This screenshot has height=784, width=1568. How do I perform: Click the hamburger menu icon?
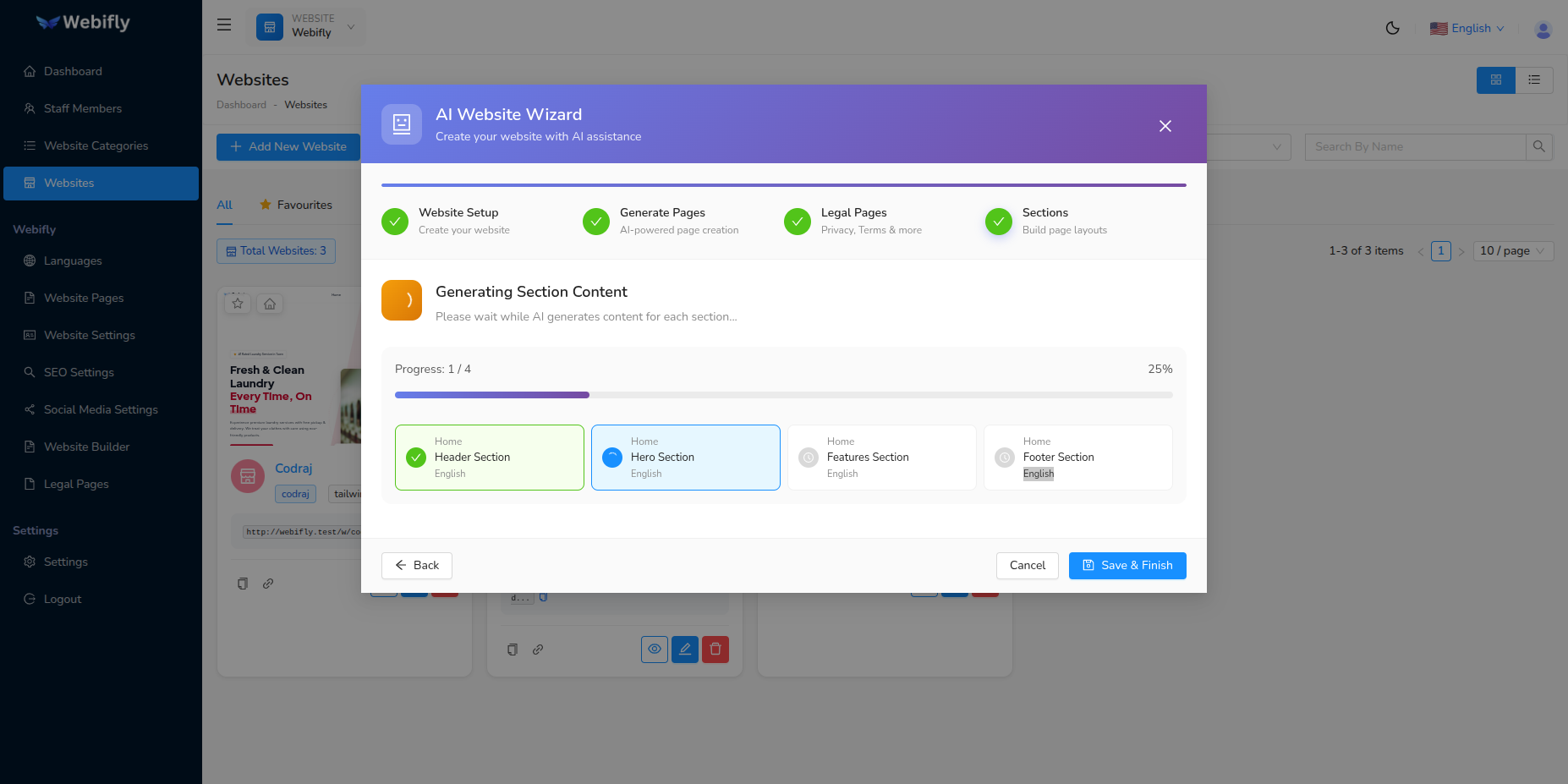[x=223, y=25]
